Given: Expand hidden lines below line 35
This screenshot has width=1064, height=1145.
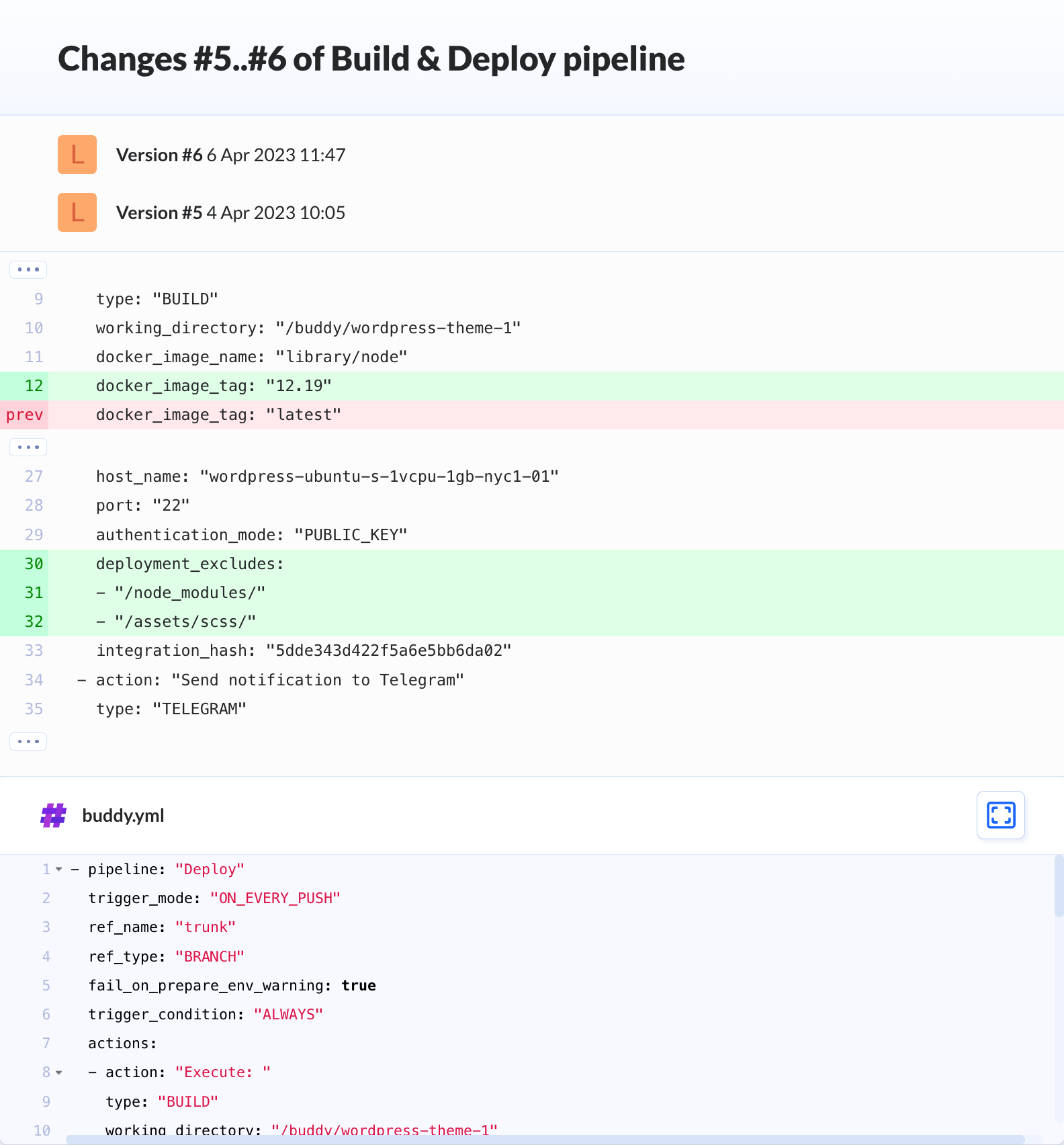Looking at the screenshot, I should 28,741.
